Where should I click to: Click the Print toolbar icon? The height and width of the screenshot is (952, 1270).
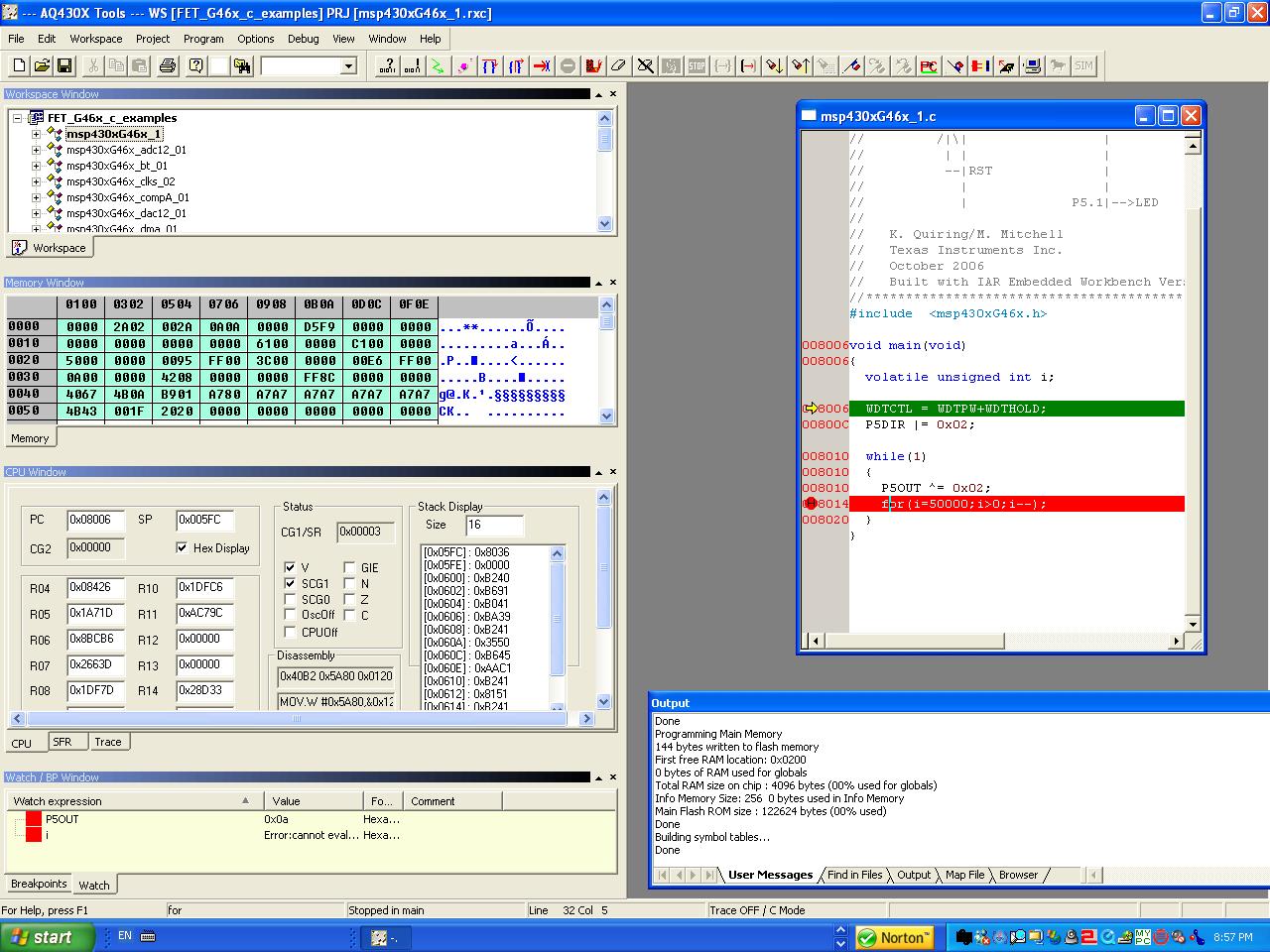click(x=168, y=65)
